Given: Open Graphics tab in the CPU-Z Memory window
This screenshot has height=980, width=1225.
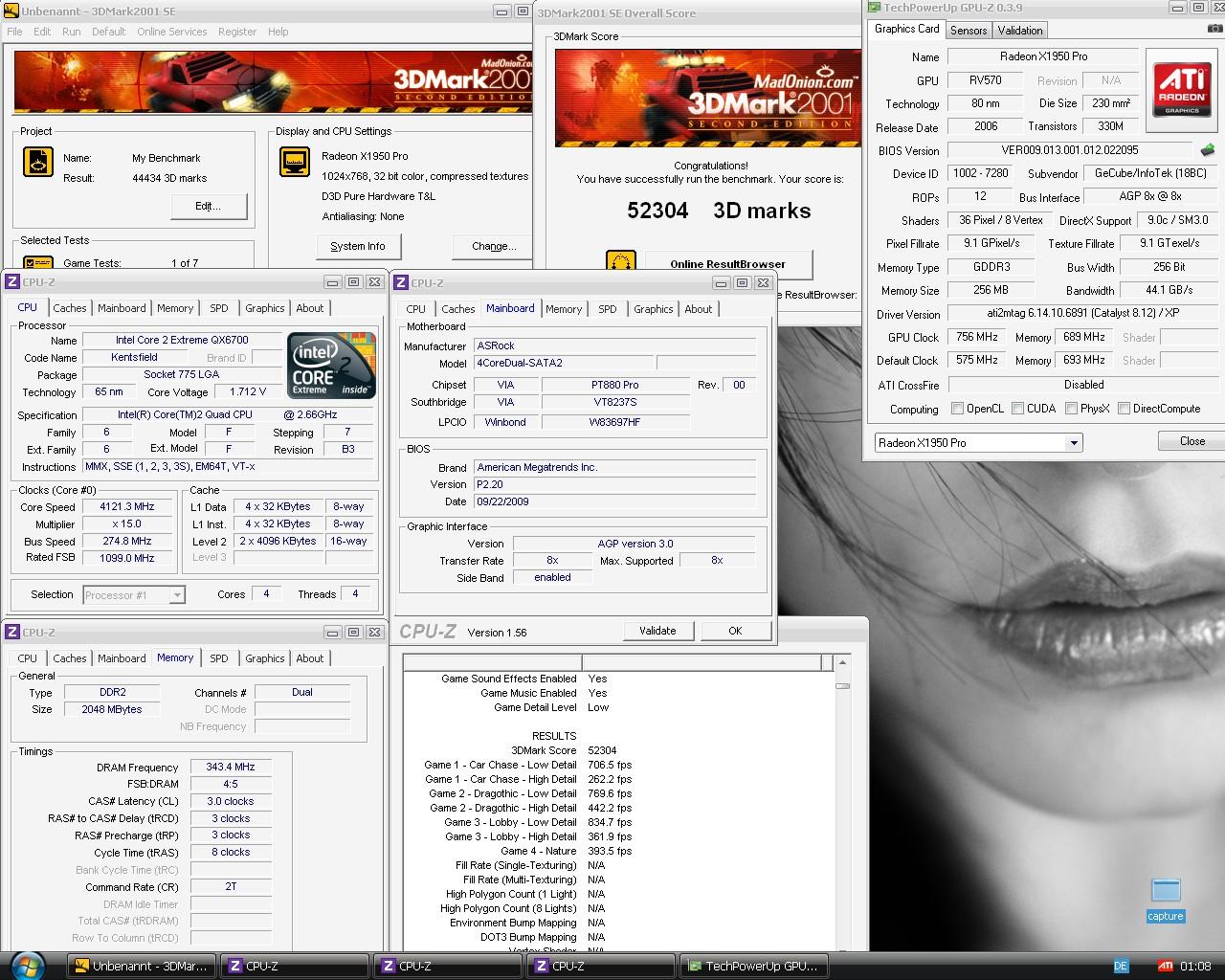Looking at the screenshot, I should [265, 658].
